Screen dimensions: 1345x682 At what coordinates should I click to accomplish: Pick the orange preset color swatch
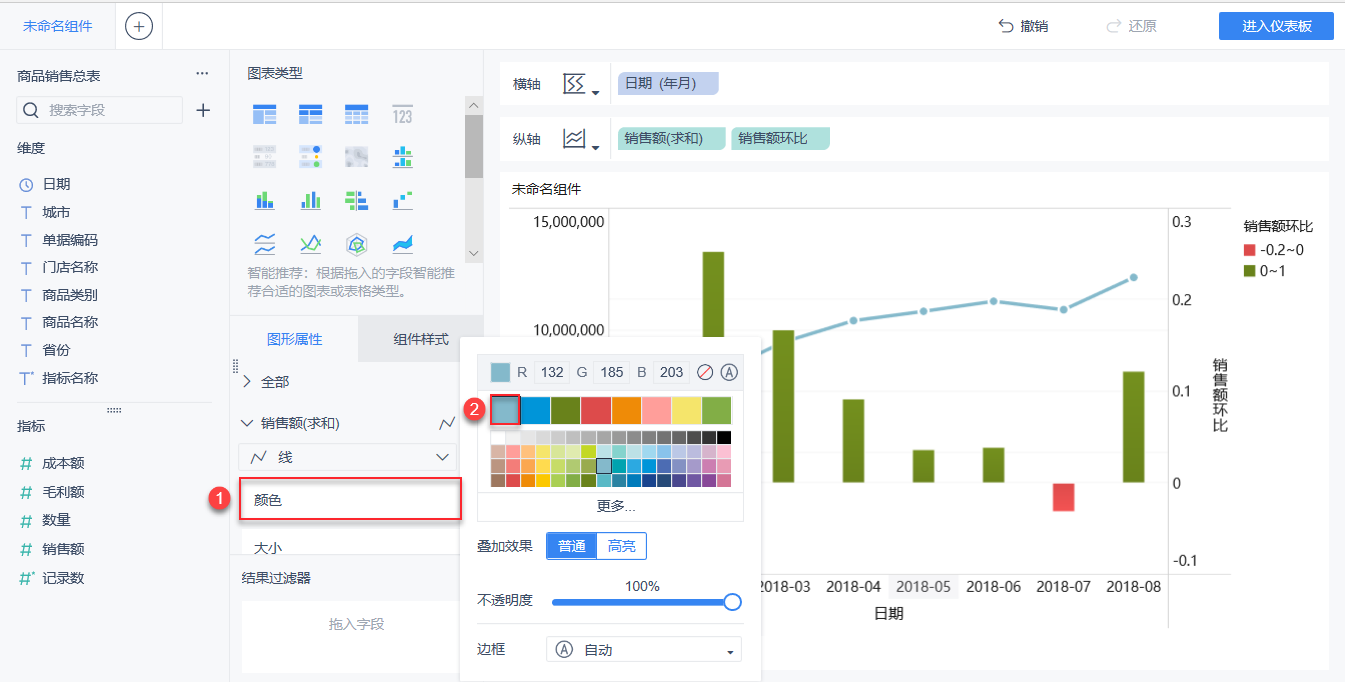coord(626,410)
